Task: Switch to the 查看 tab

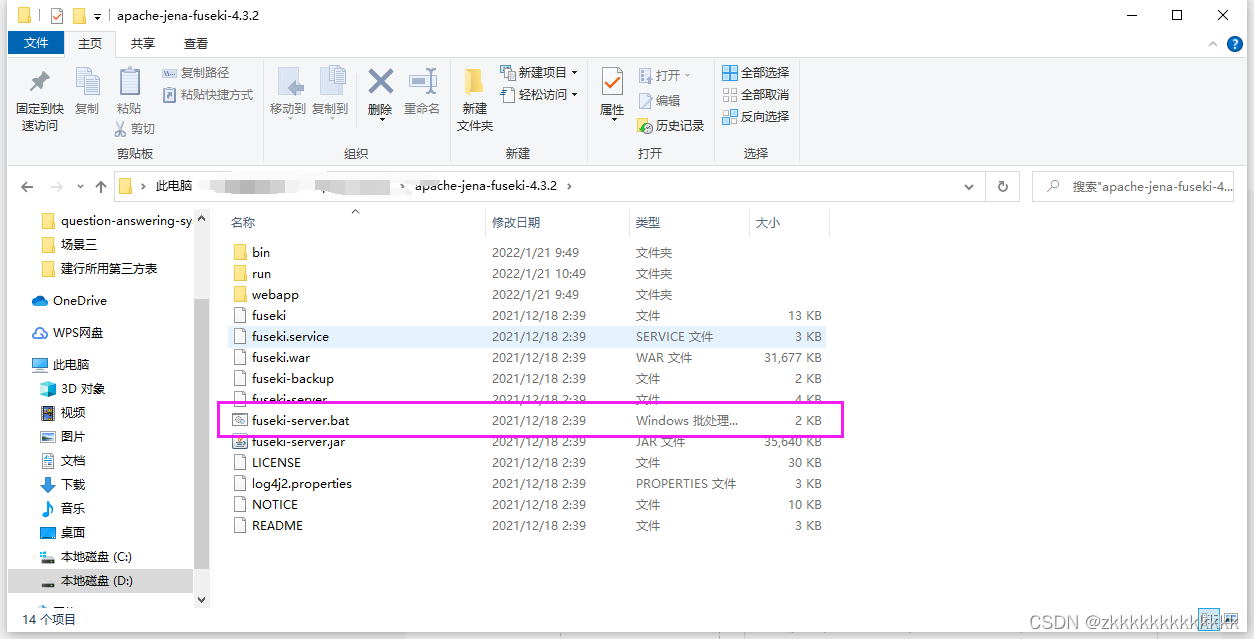Action: (x=196, y=43)
